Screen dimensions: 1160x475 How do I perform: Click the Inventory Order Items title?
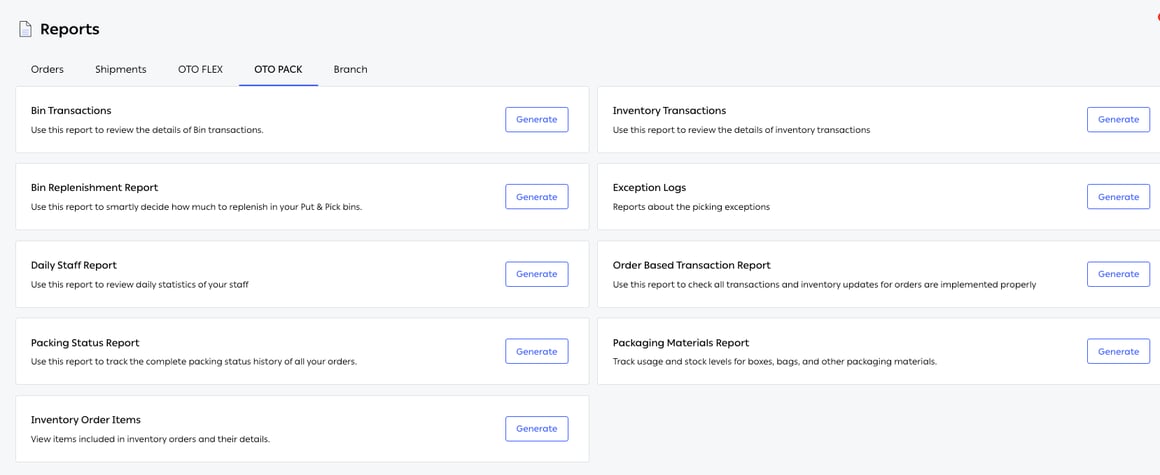[86, 420]
